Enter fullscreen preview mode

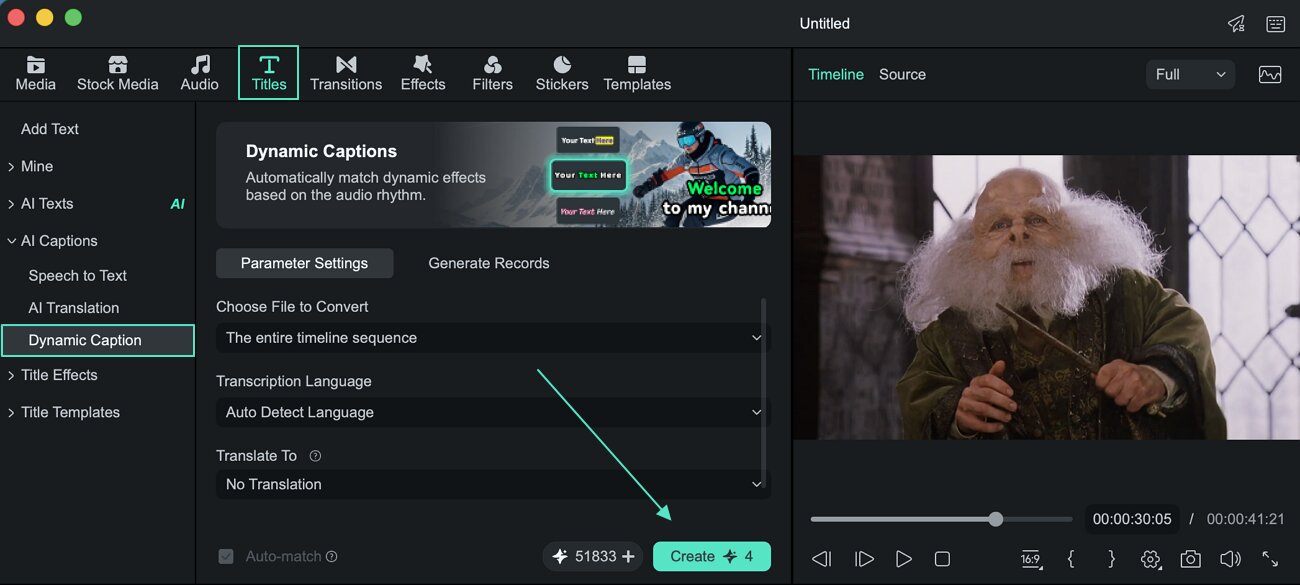(x=1270, y=559)
